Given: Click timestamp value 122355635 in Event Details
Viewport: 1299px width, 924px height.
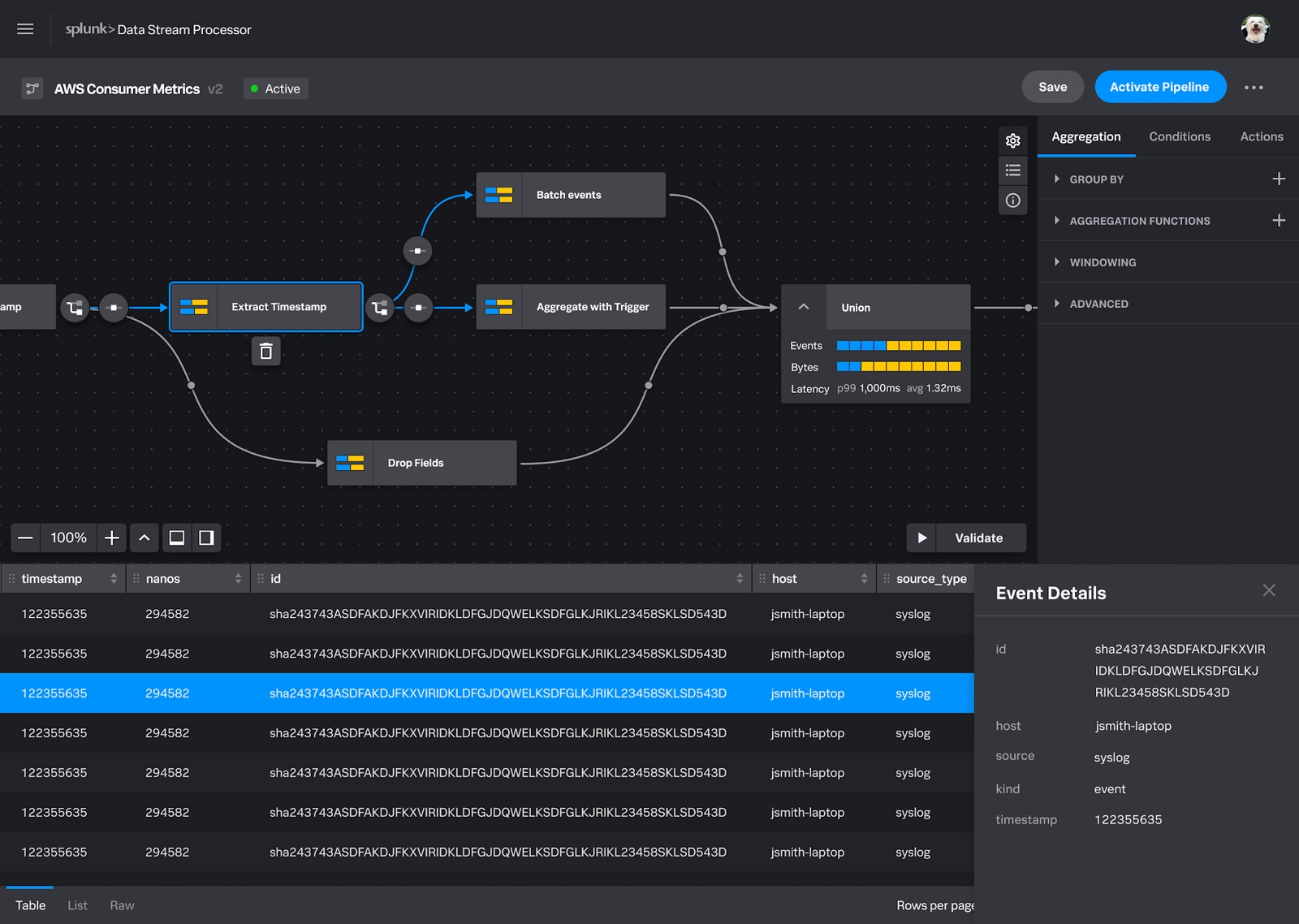Looking at the screenshot, I should [x=1128, y=819].
